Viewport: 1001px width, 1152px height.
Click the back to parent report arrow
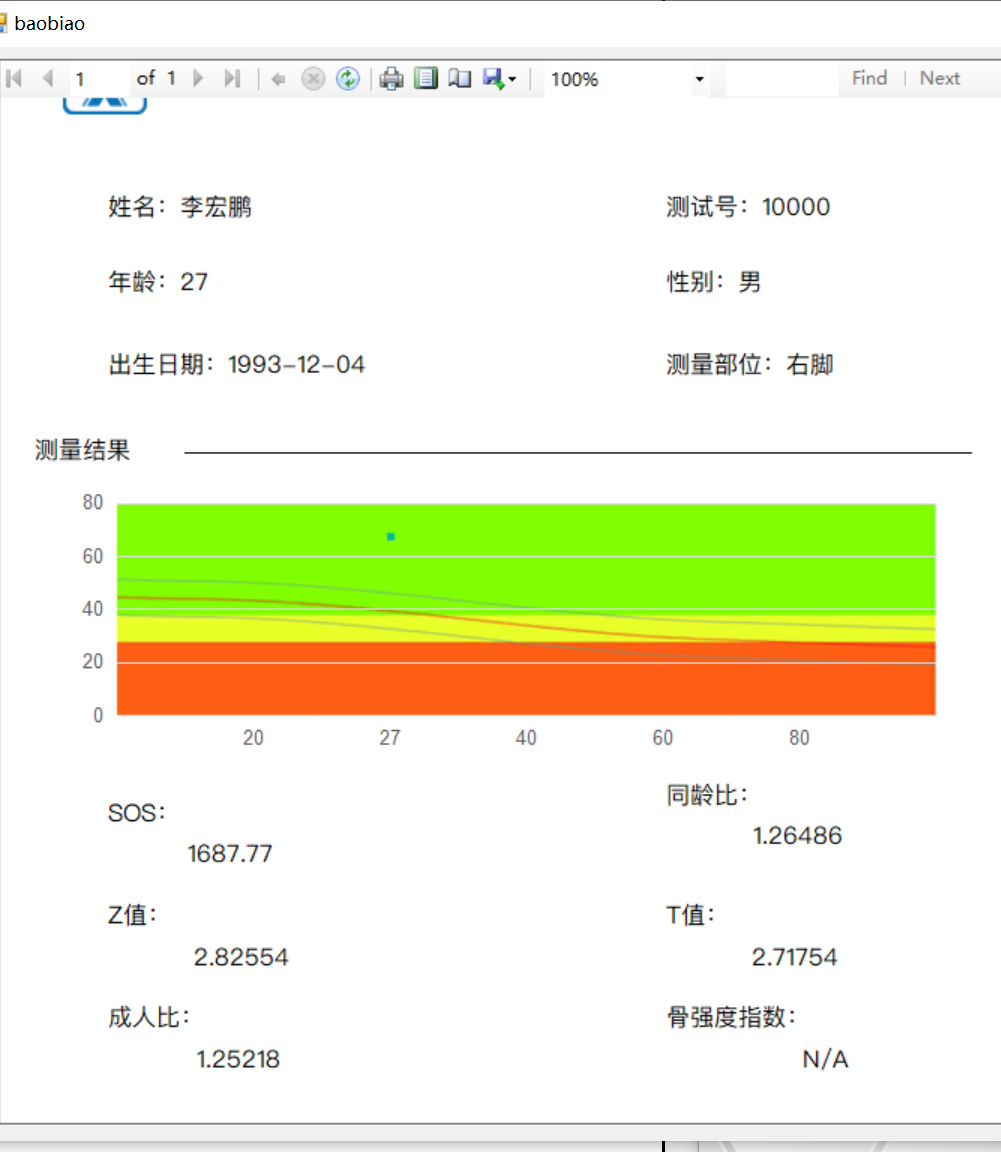278,79
